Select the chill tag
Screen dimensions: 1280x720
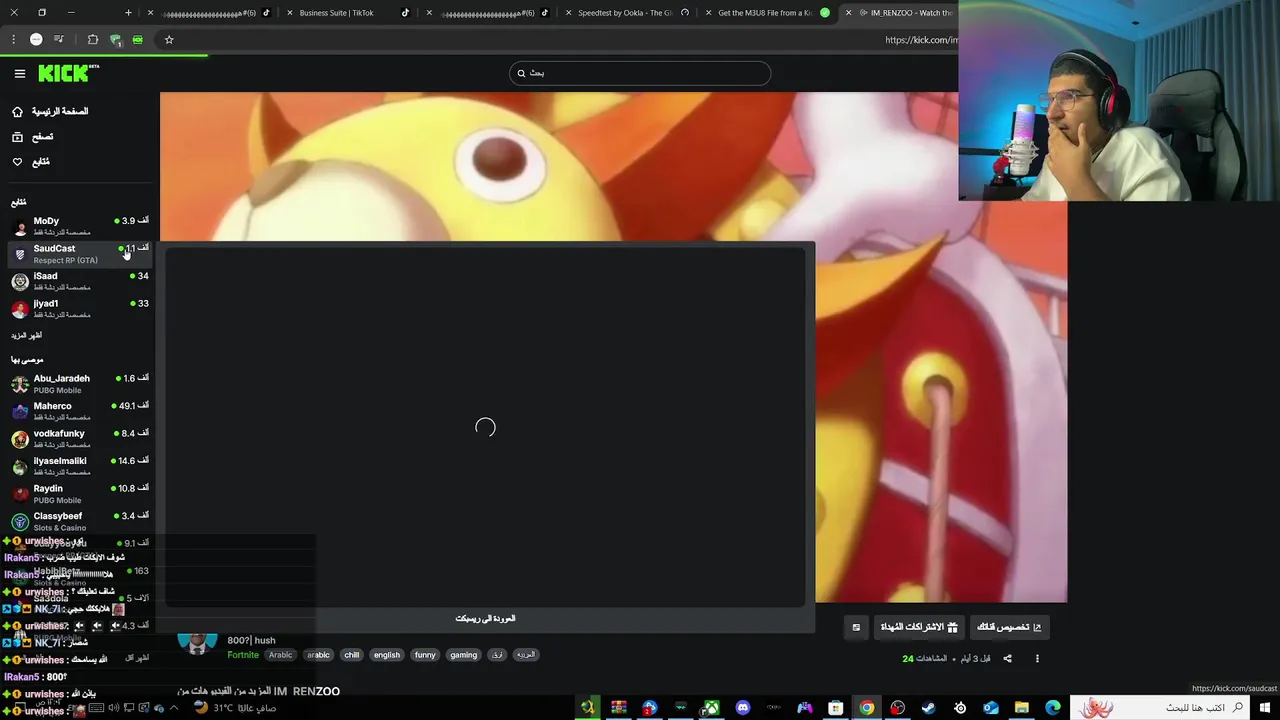pyautogui.click(x=351, y=655)
